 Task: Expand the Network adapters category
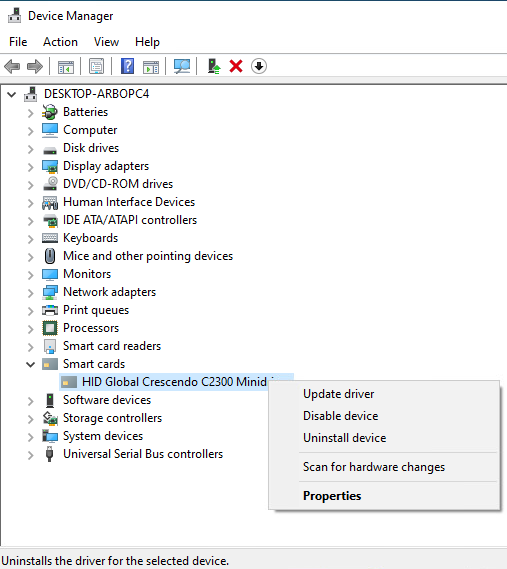(x=31, y=292)
